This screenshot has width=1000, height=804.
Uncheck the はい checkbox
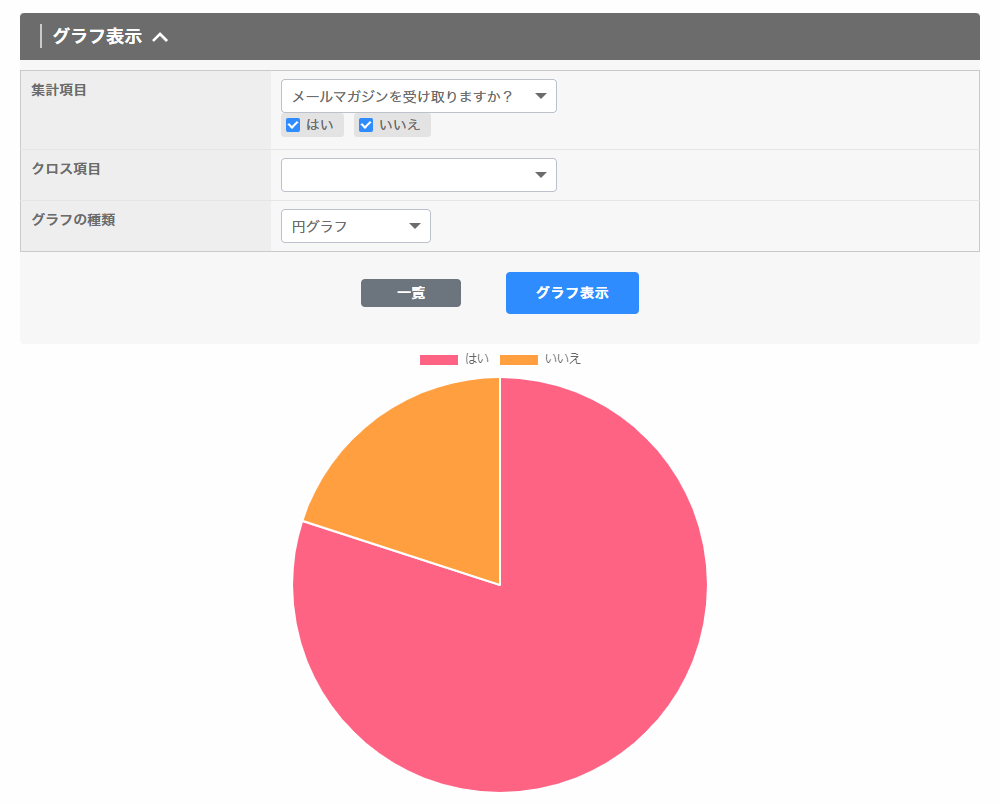tap(293, 125)
